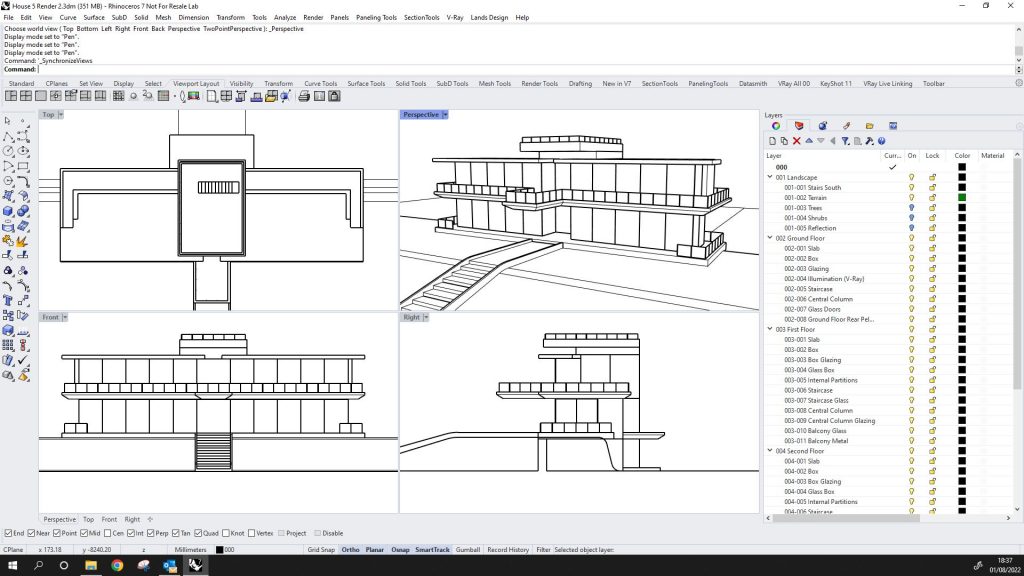
Task: Toggle Osnap in the status bar
Action: pyautogui.click(x=400, y=550)
